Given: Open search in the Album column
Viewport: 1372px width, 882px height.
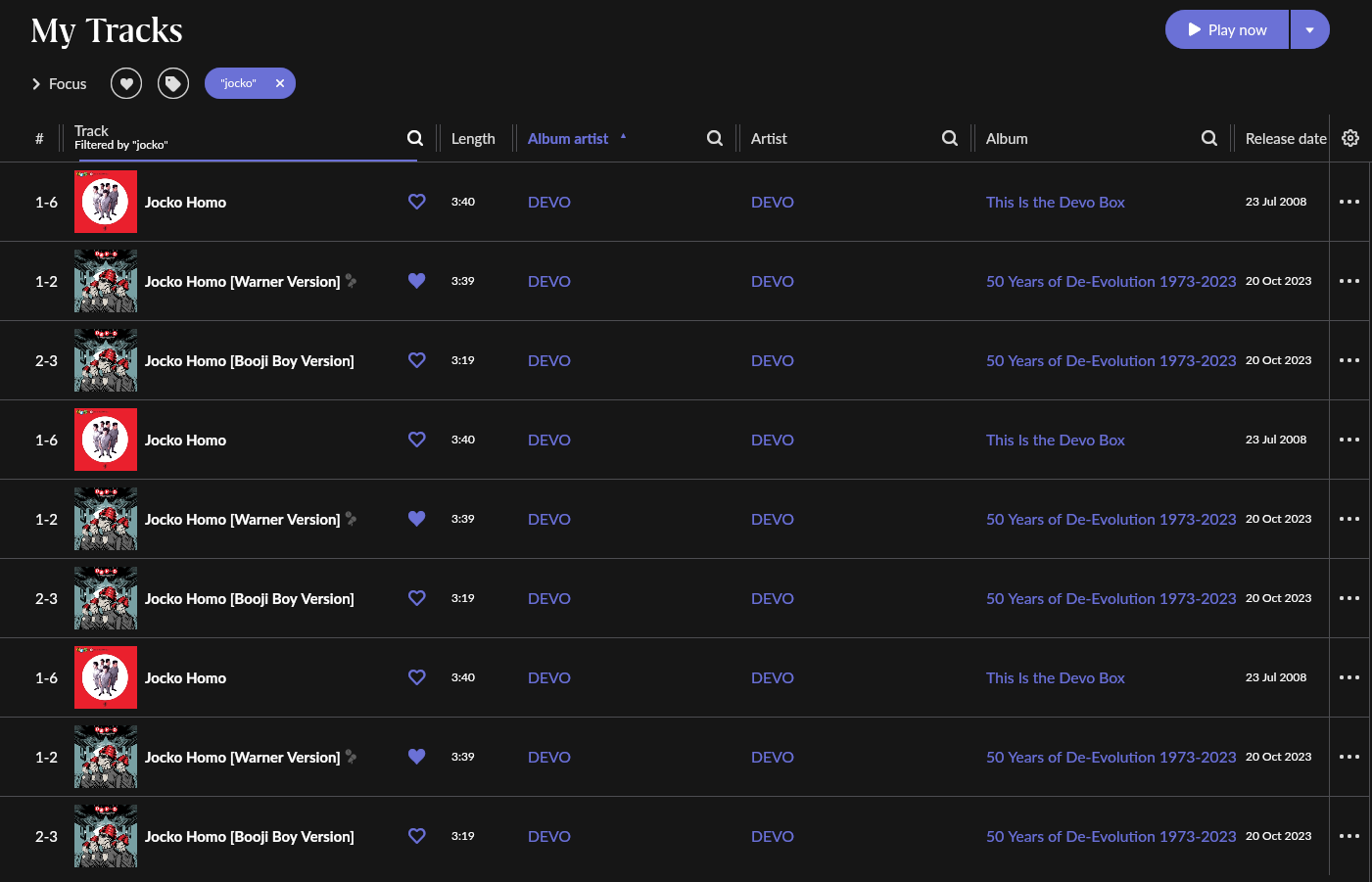Looking at the screenshot, I should (1209, 138).
